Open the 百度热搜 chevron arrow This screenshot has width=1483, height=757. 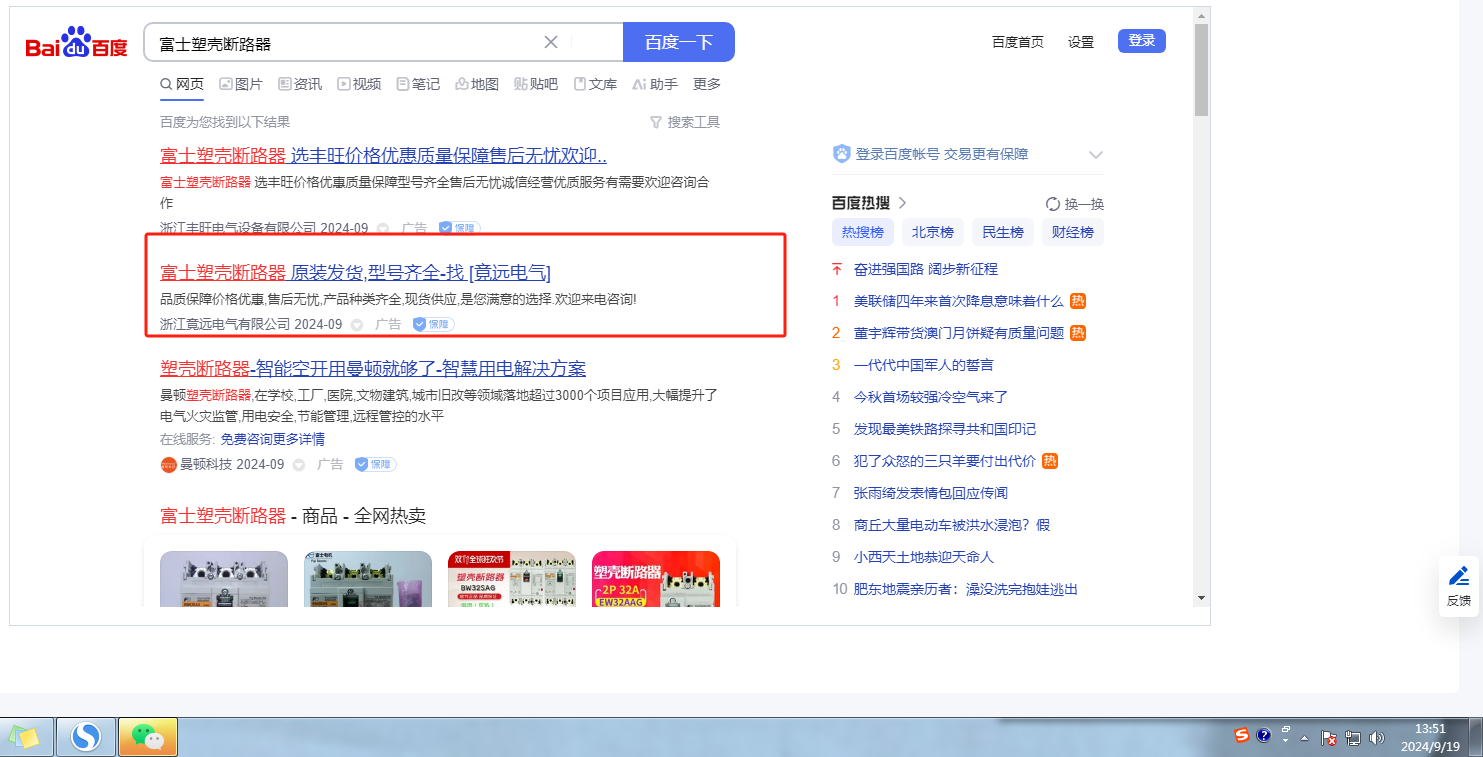902,203
